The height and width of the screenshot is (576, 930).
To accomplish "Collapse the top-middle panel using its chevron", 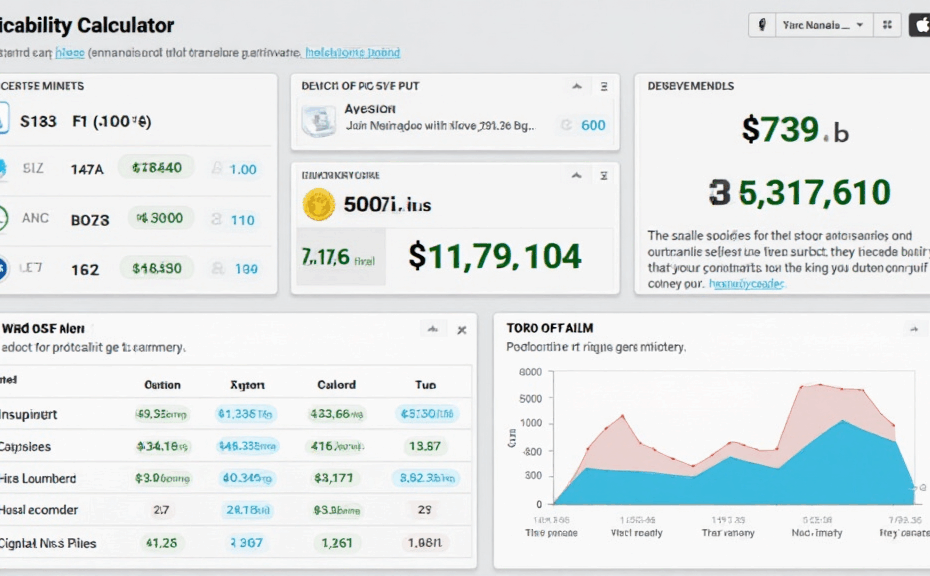I will coord(576,87).
